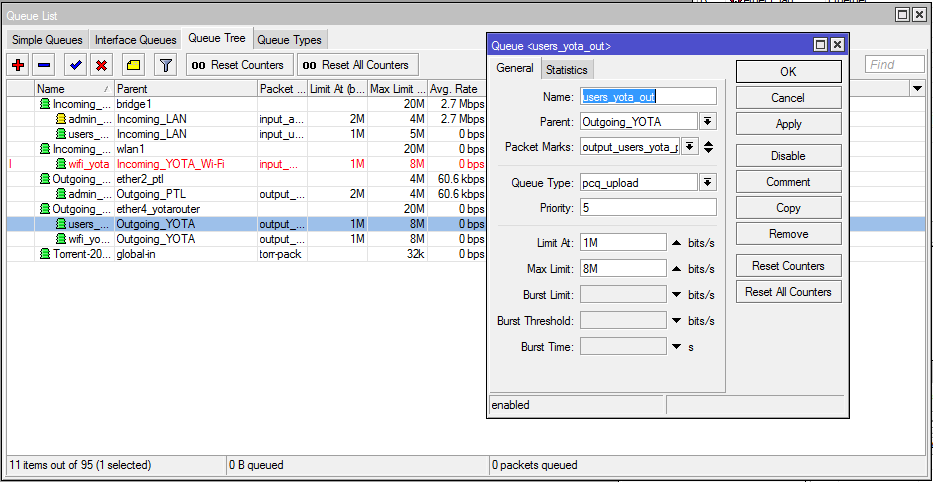Click the Disable button in the dialog
Screen dimensions: 933x482
point(788,155)
